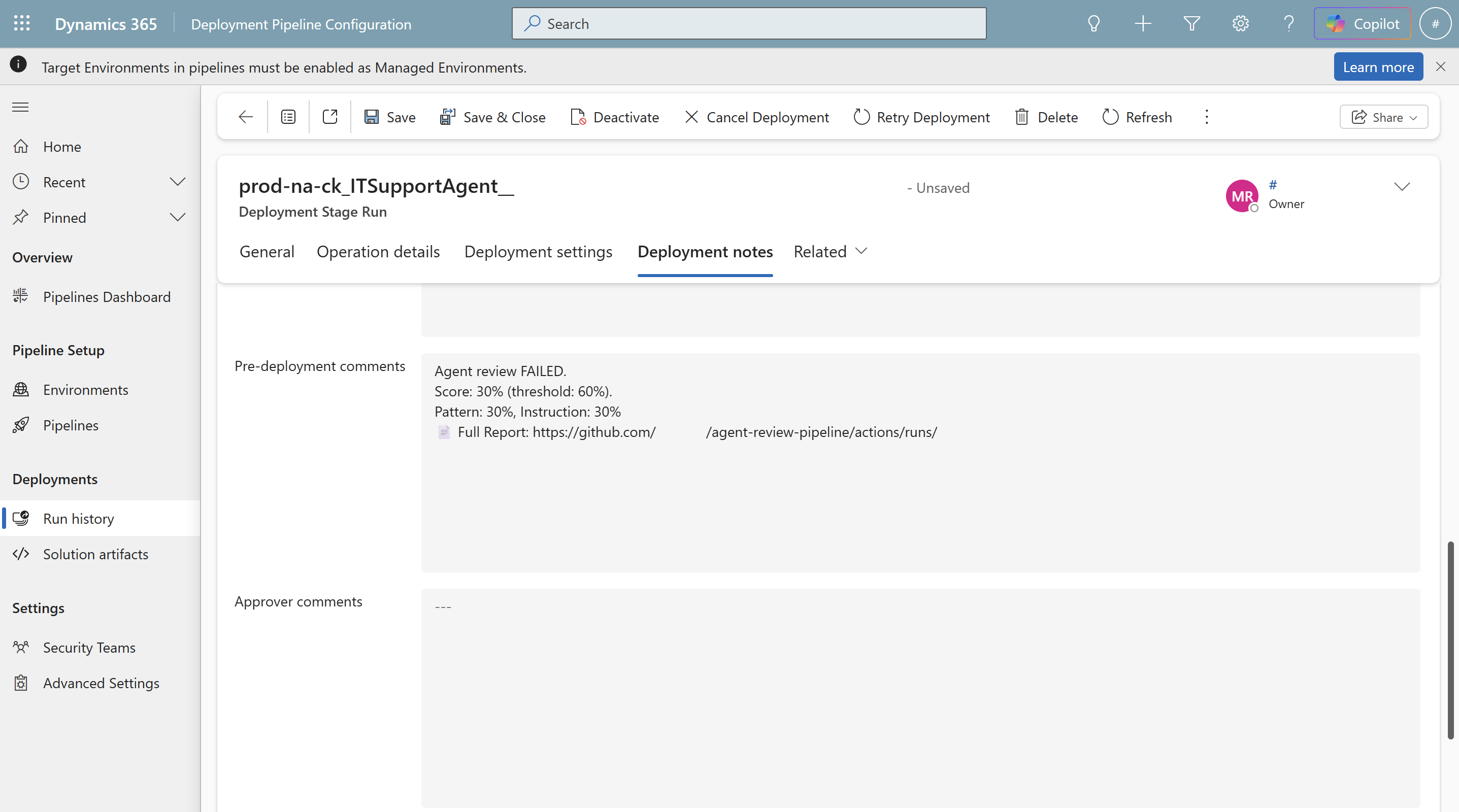
Task: Click the Search box
Action: (x=749, y=24)
